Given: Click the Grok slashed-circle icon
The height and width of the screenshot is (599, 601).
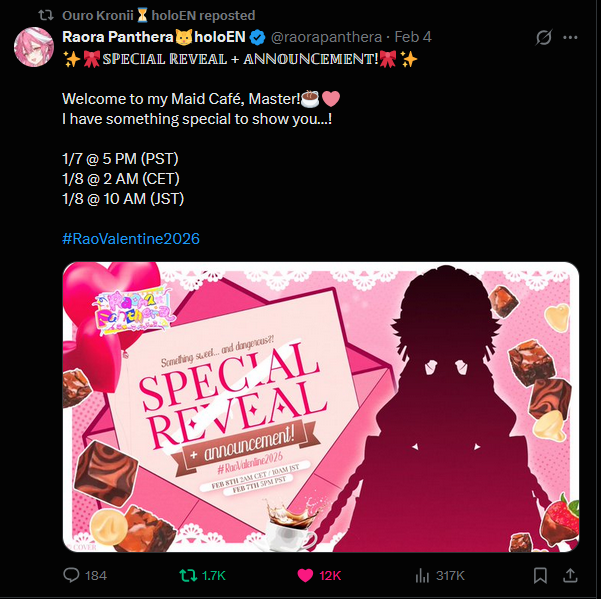Looking at the screenshot, I should [x=544, y=37].
